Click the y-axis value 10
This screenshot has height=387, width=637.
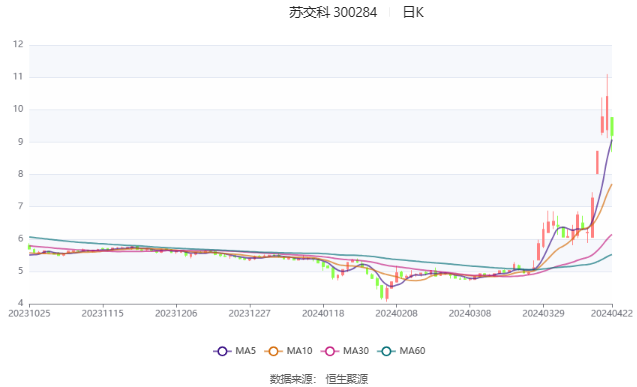(x=18, y=109)
